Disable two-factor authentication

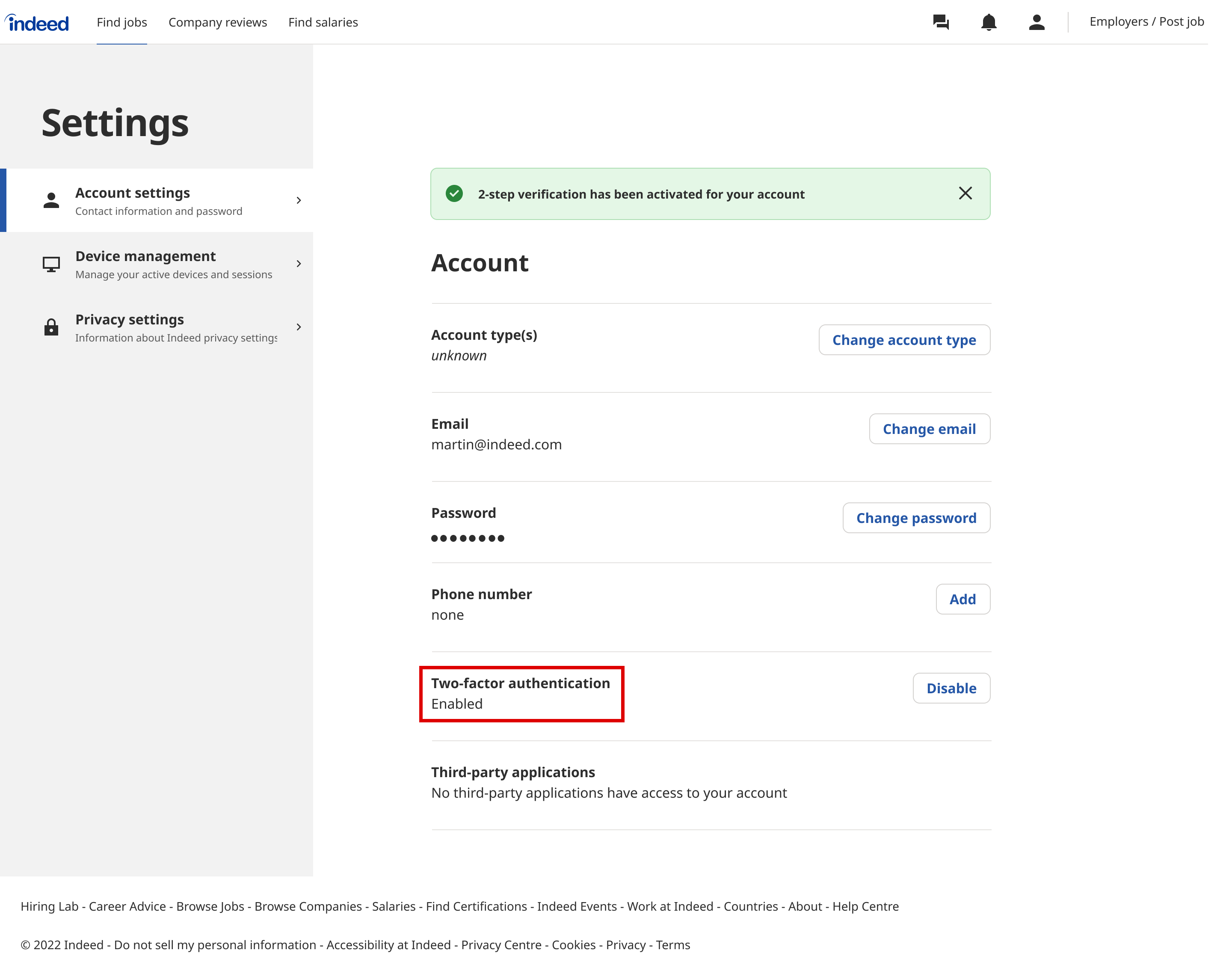click(x=951, y=688)
